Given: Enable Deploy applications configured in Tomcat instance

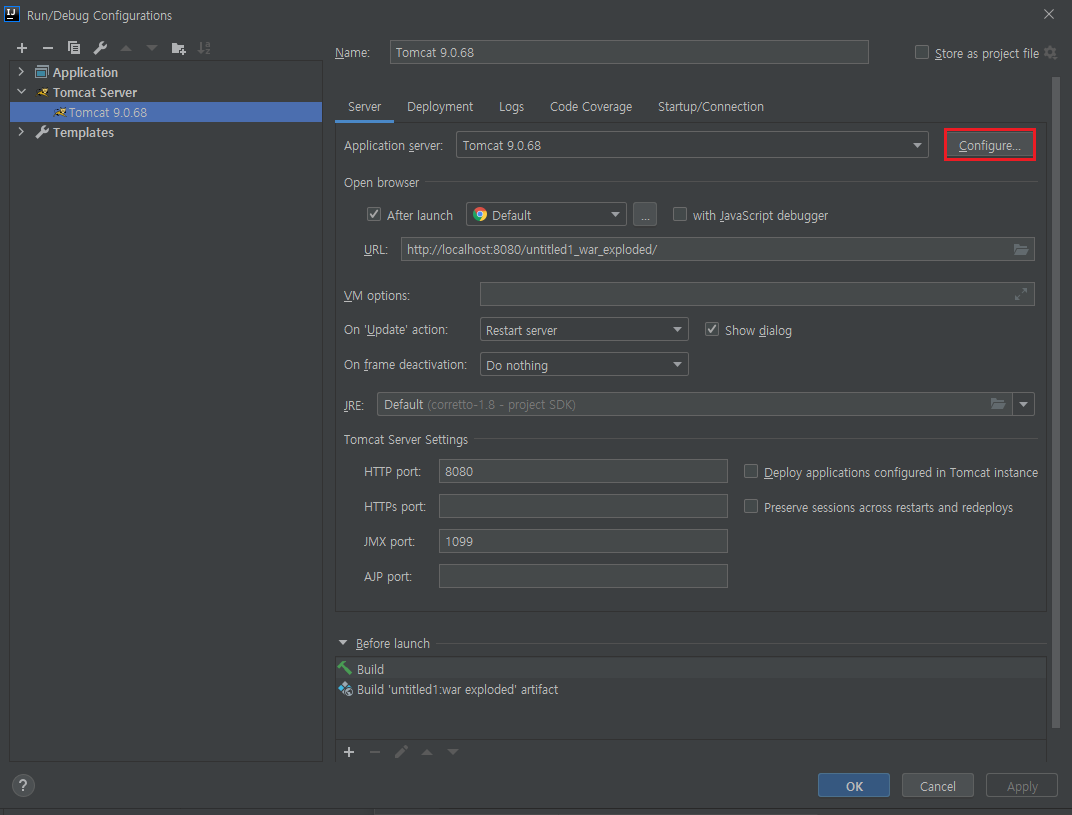Looking at the screenshot, I should 751,471.
